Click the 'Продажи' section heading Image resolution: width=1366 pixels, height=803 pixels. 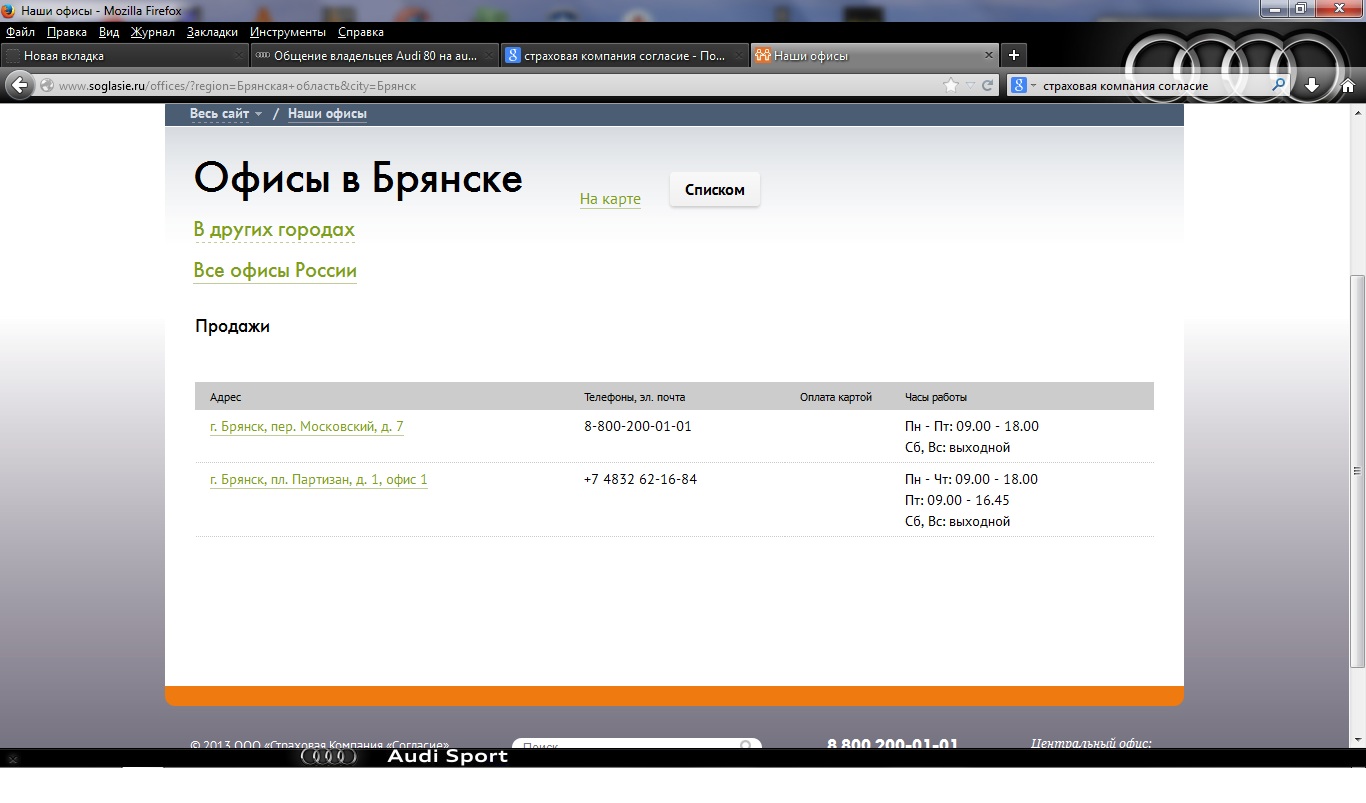(x=232, y=326)
